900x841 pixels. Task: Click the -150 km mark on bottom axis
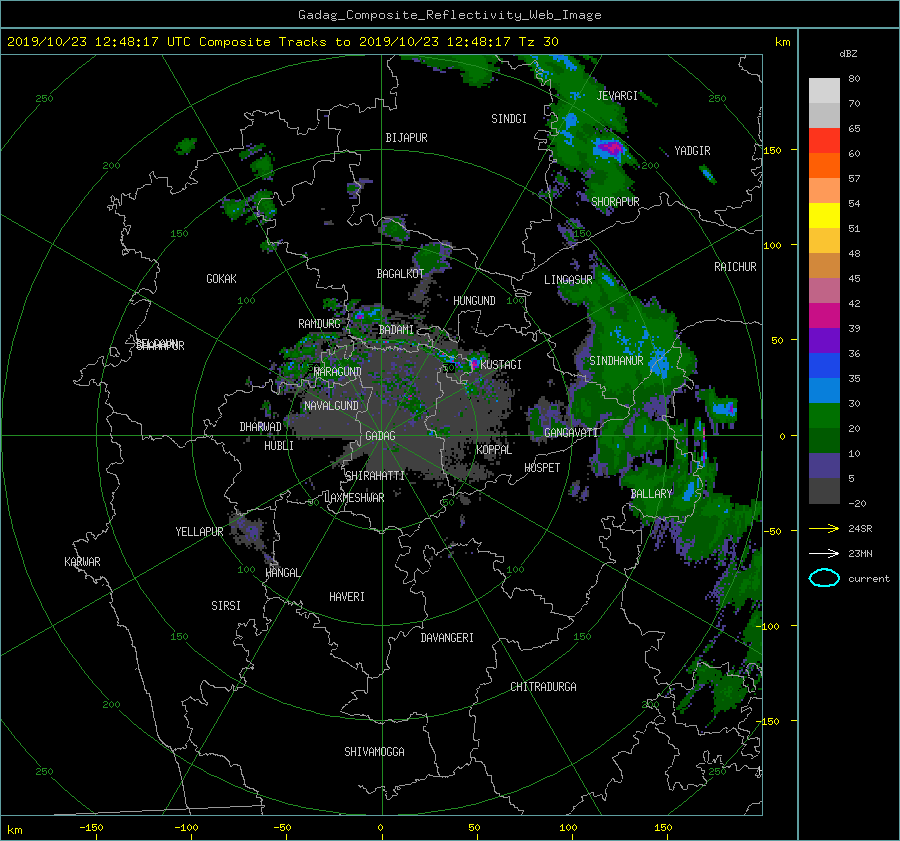91,828
